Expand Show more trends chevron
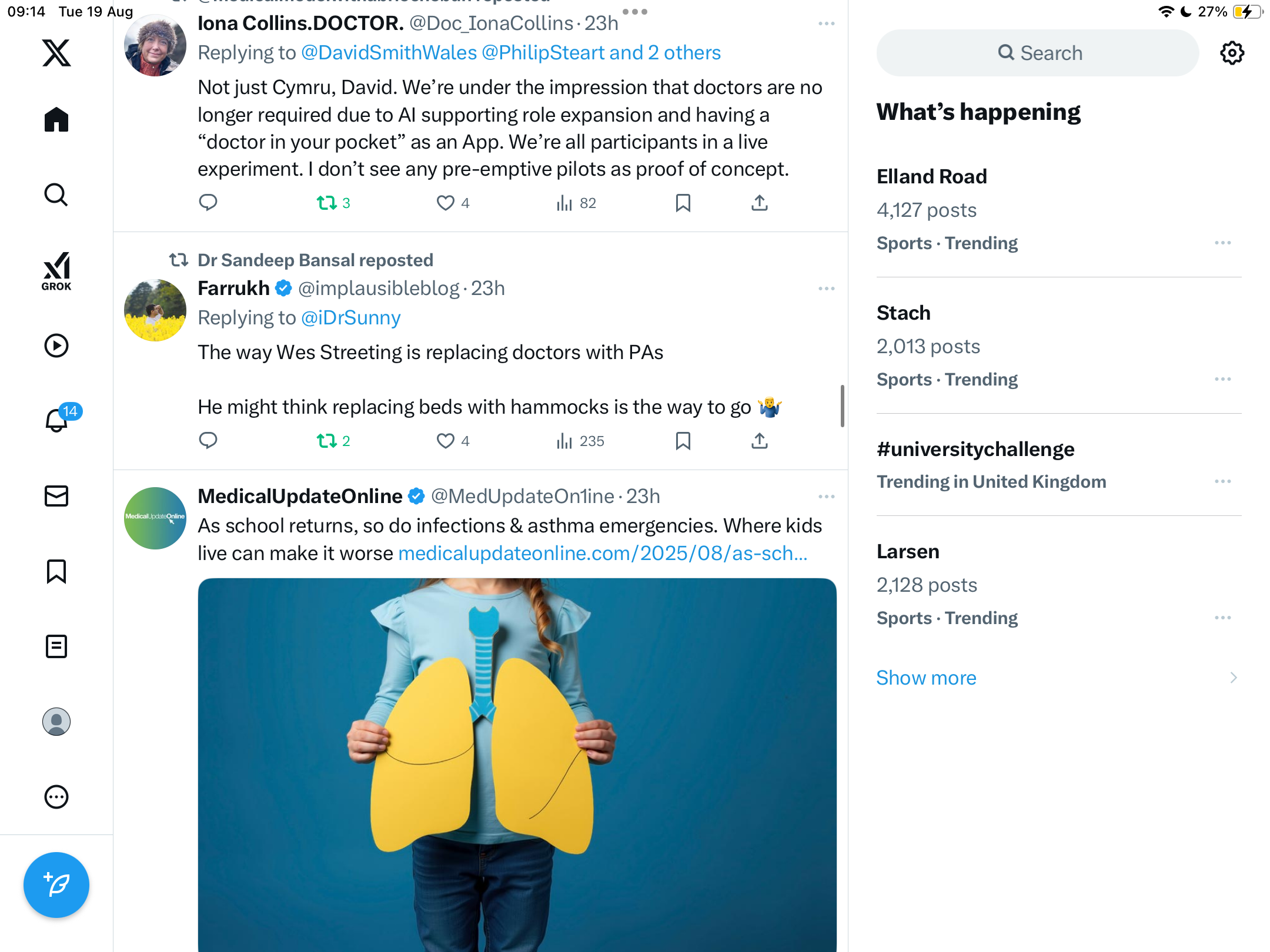This screenshot has height=952, width=1270. tap(1233, 678)
